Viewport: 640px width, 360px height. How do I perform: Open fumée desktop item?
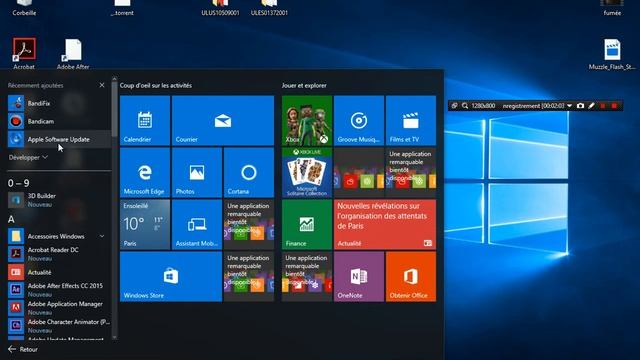pos(612,8)
